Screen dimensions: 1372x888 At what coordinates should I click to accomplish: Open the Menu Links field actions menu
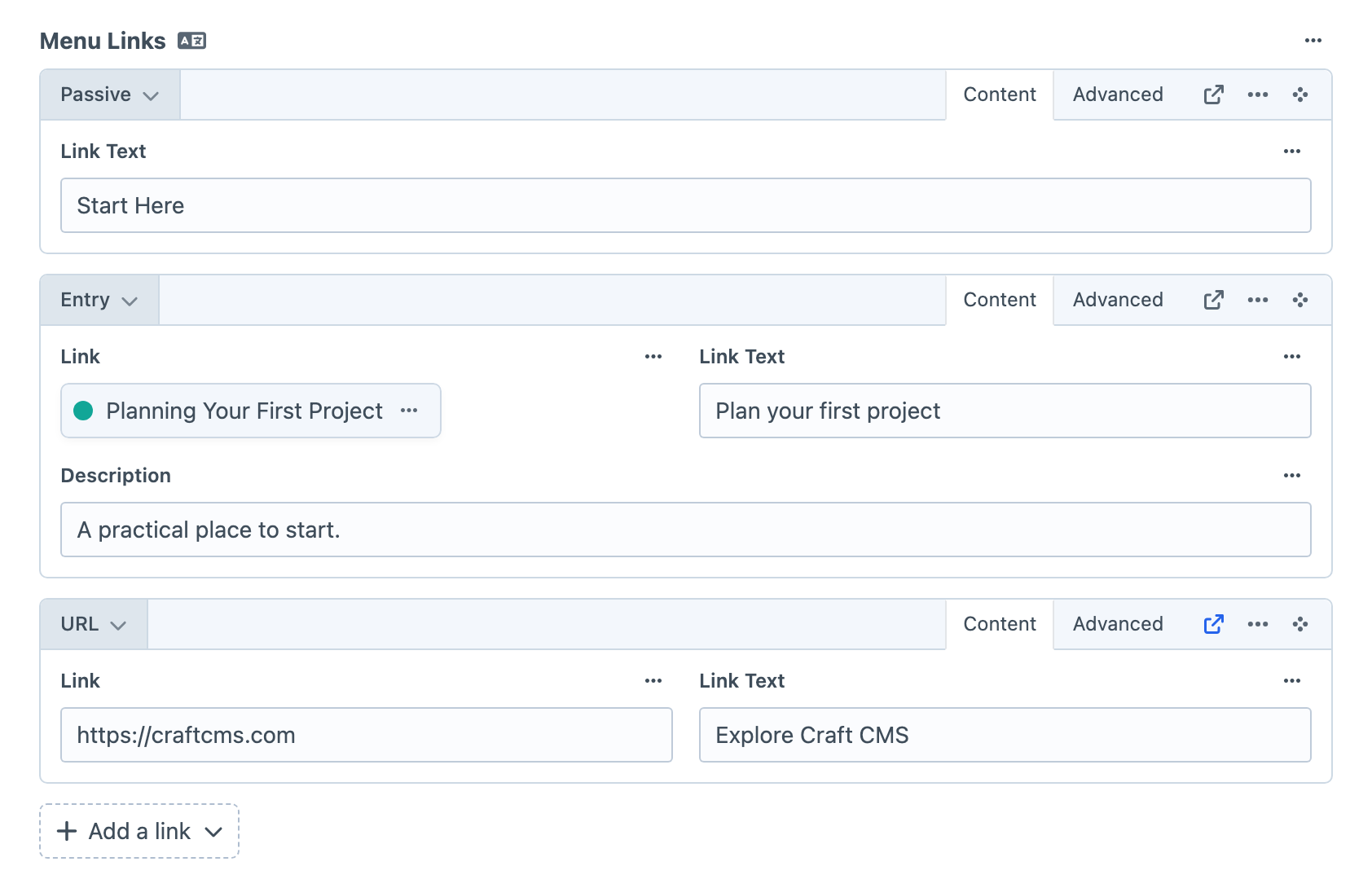click(x=1313, y=41)
